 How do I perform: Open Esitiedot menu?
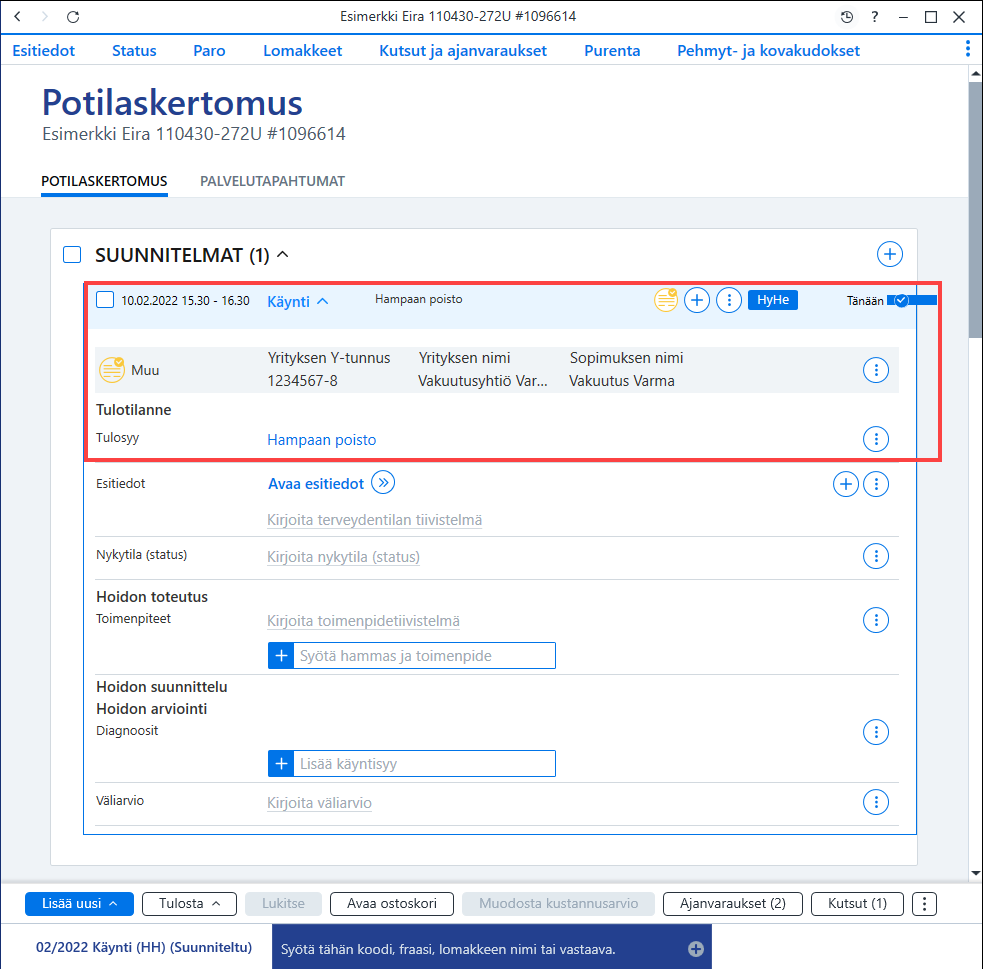pos(43,51)
